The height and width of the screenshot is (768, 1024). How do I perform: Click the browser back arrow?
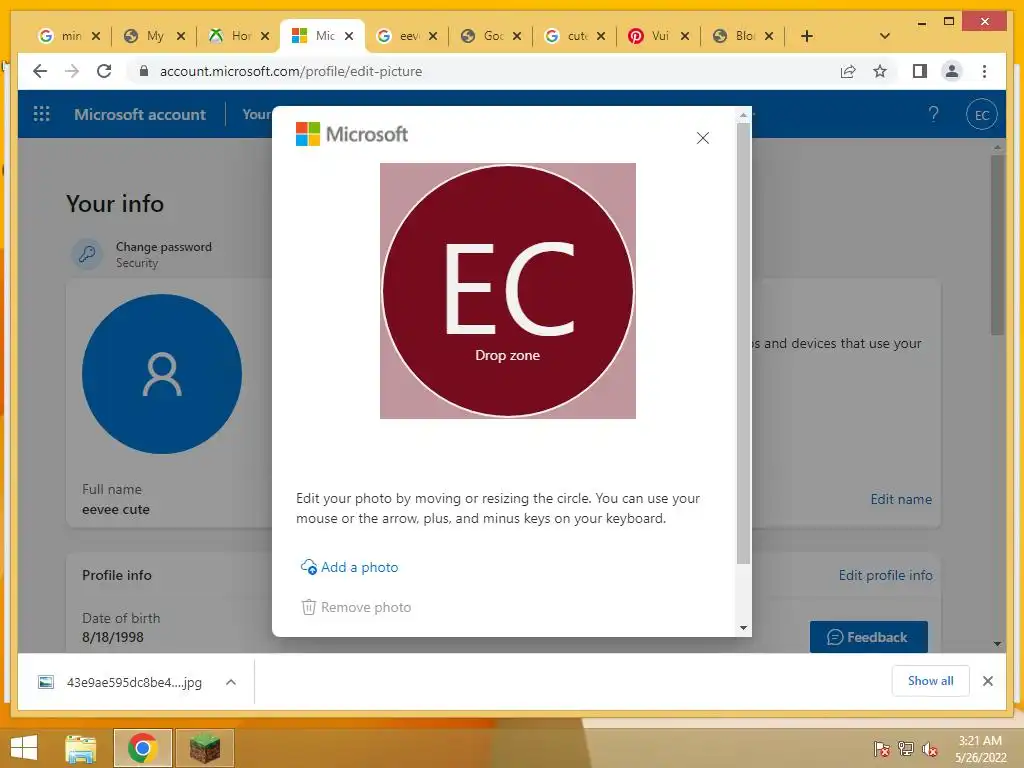coord(40,71)
